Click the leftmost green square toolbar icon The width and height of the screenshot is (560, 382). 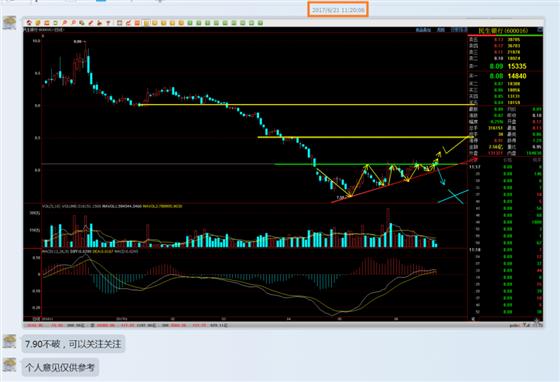190,23
